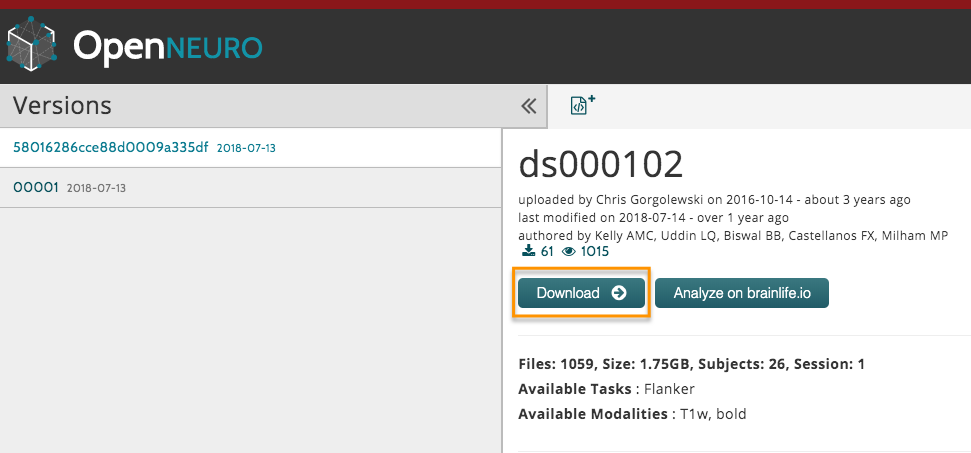Click 'last modified on 2018-07-14' line
Screen dimensions: 971x453
click(x=653, y=218)
